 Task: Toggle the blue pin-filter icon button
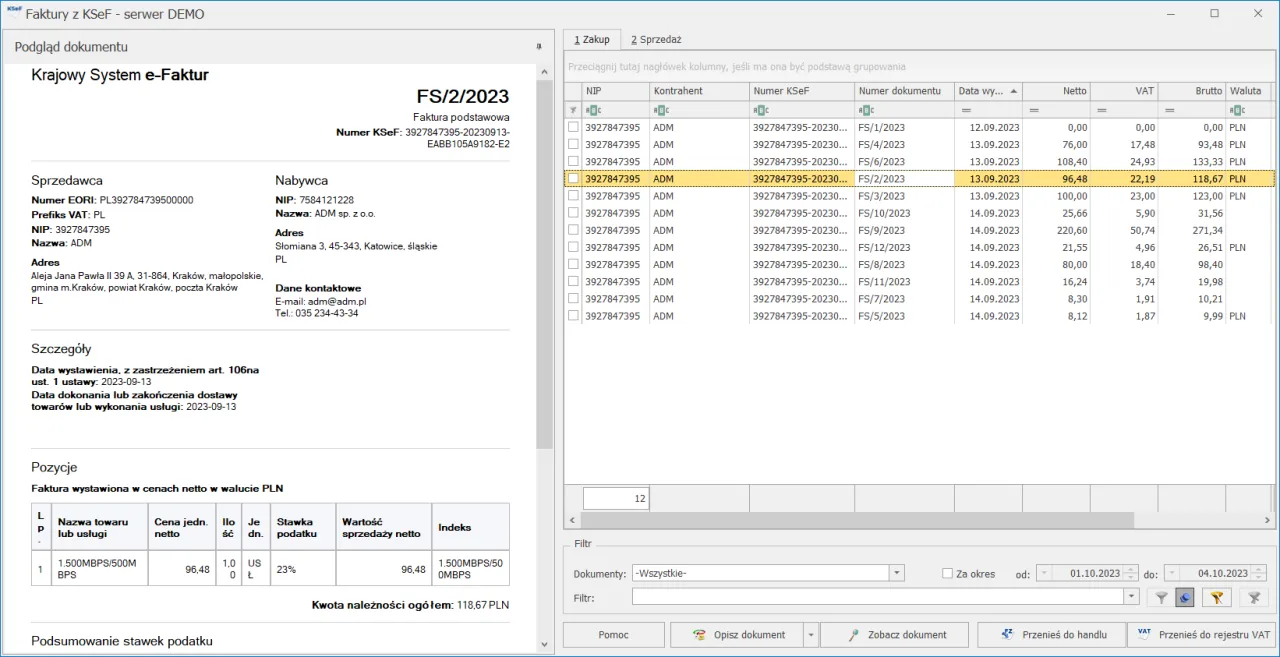point(1185,597)
